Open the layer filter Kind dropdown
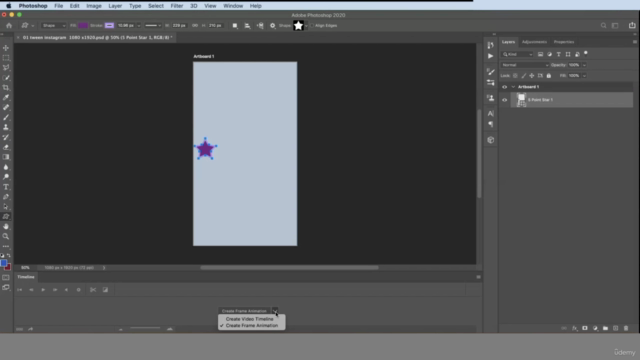This screenshot has width=640, height=360. (x=518, y=54)
